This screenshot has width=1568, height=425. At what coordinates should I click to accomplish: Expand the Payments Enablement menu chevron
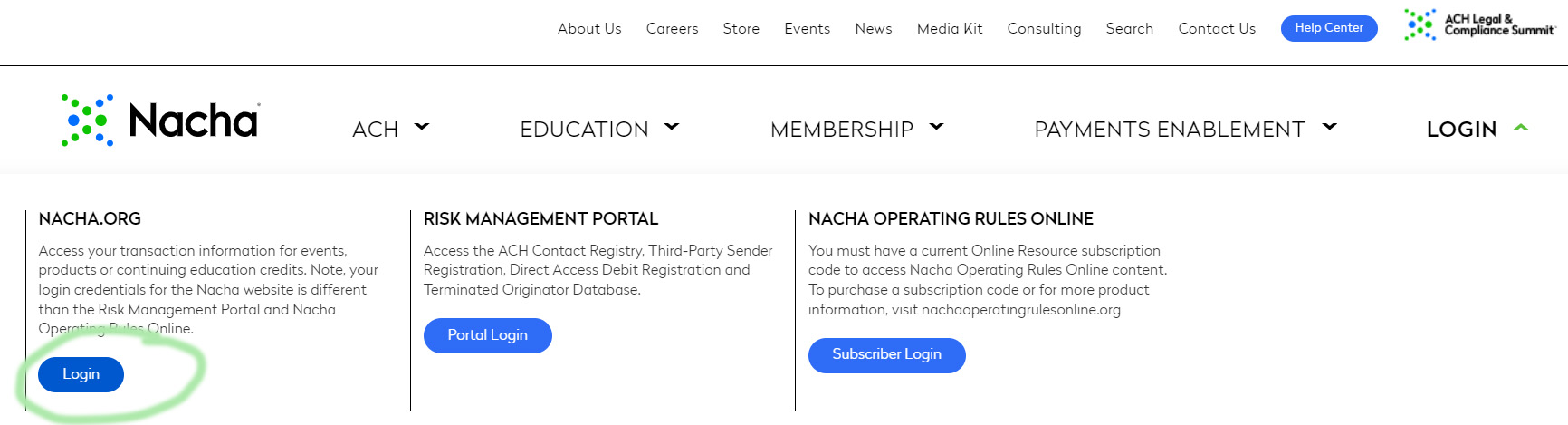coord(1330,127)
